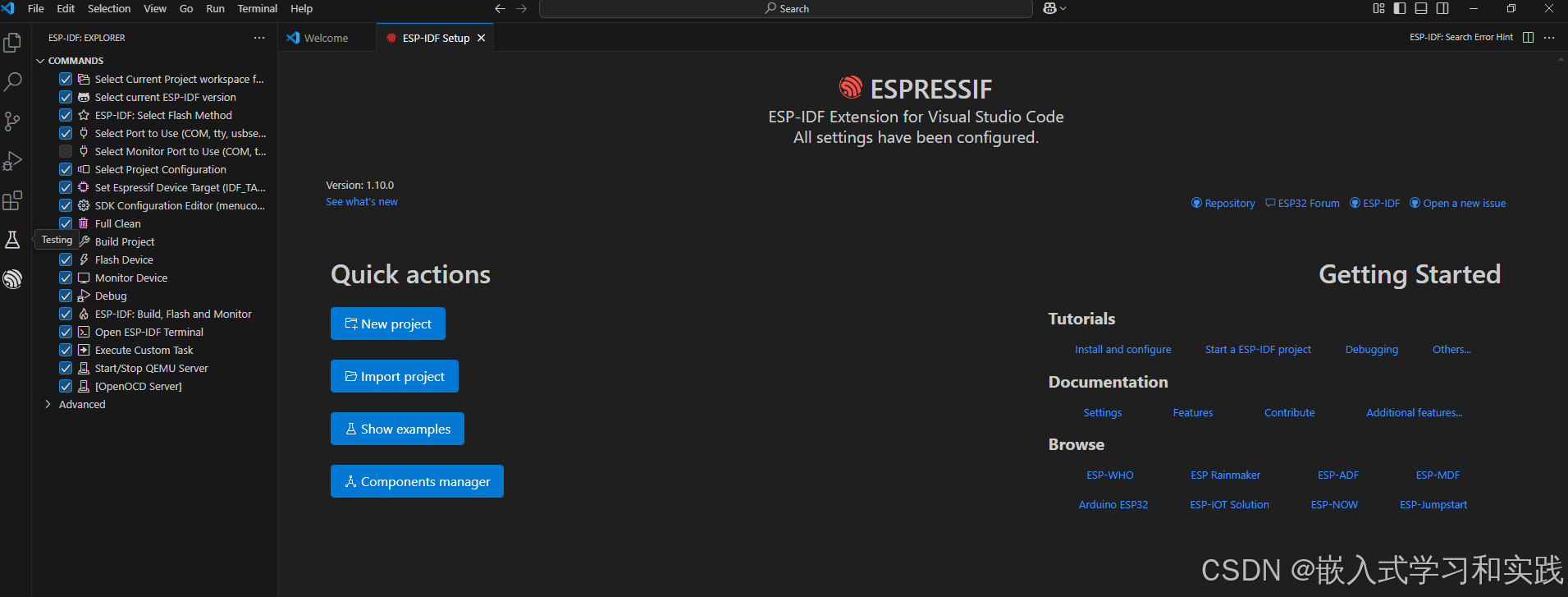
Task: Open the customize layout icon
Action: 1378,8
